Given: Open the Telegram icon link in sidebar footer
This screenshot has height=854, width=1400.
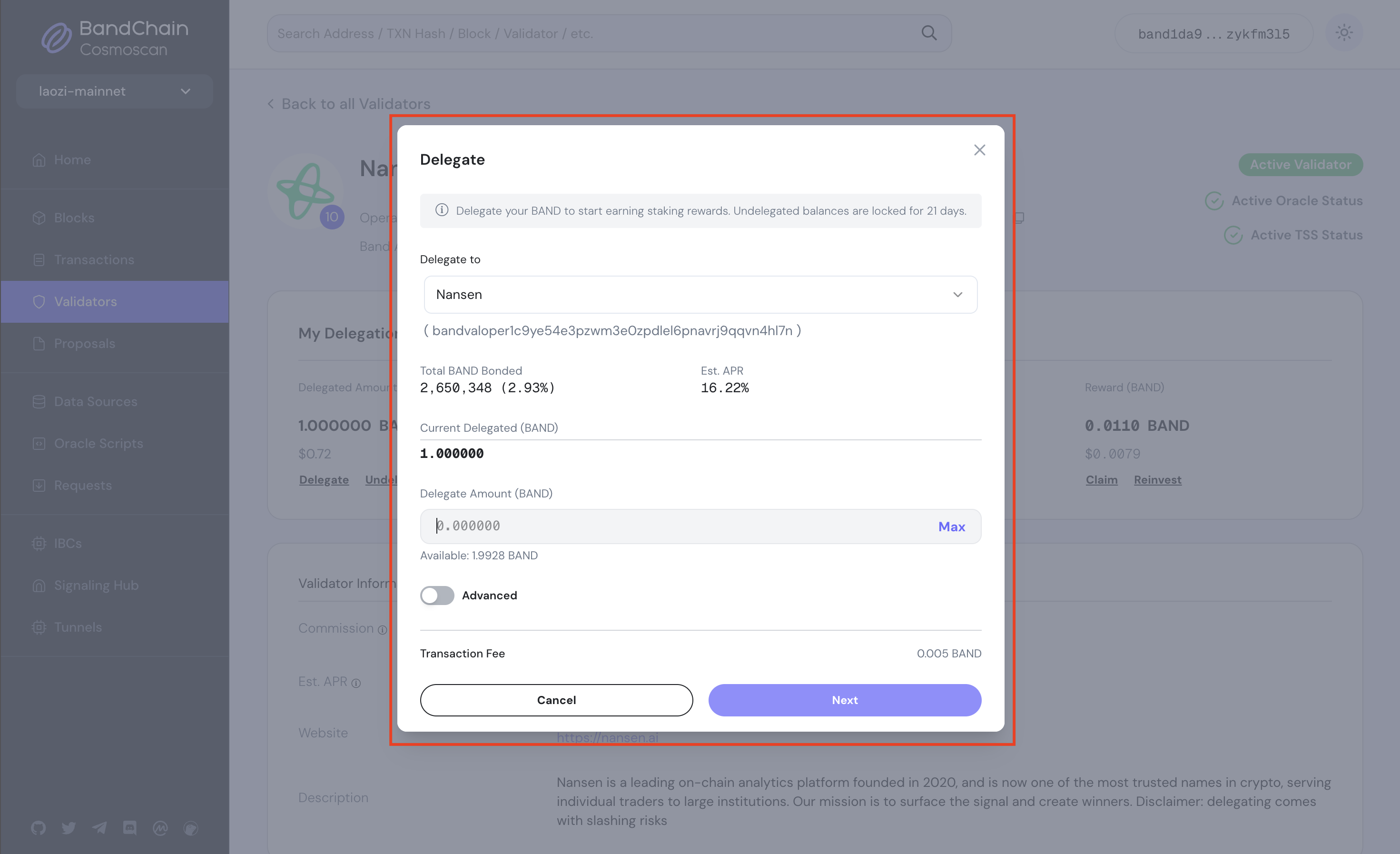Looking at the screenshot, I should click(99, 828).
